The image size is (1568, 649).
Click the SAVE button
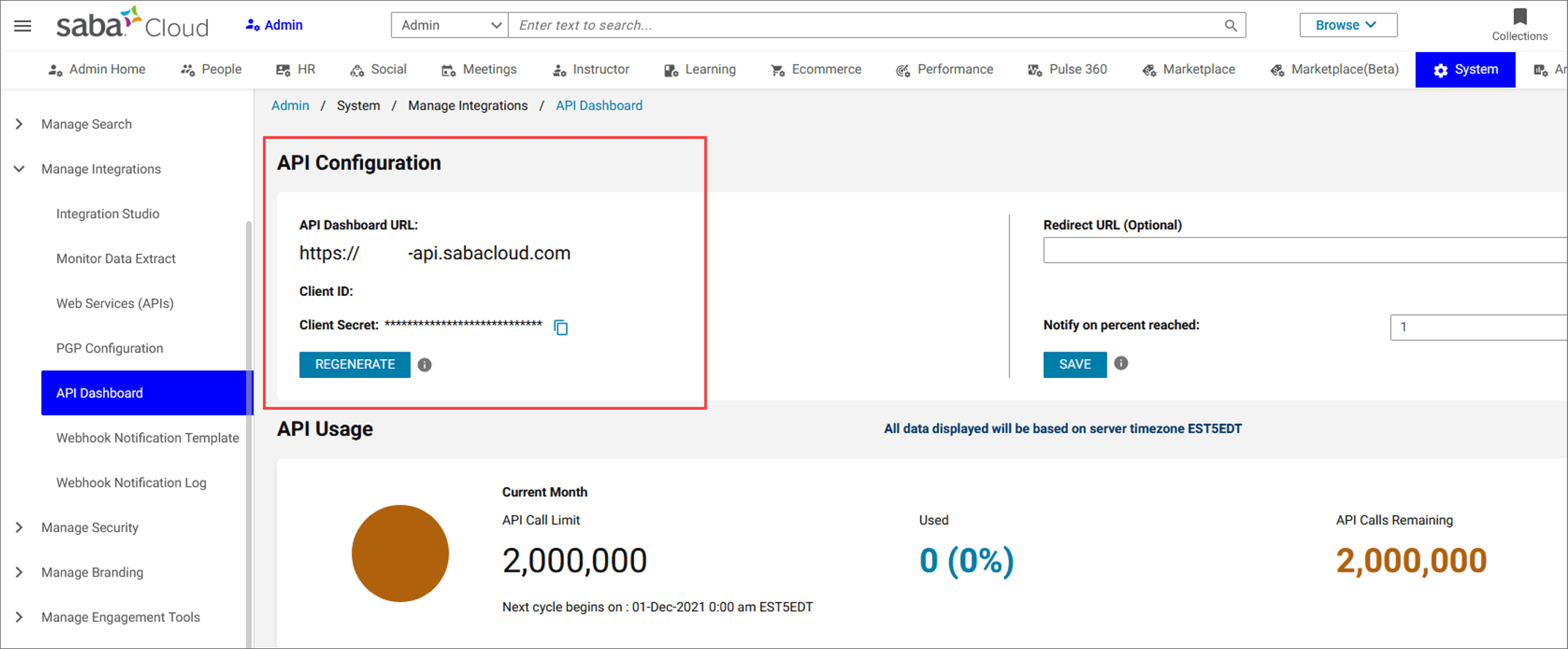tap(1074, 365)
